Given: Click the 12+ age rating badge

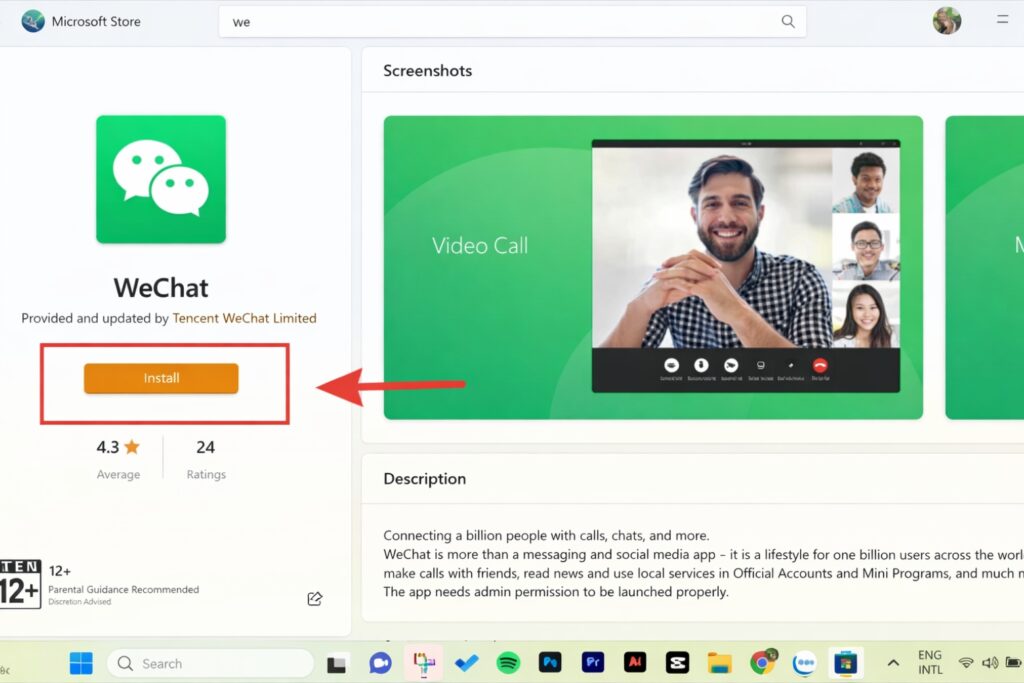Looking at the screenshot, I should pyautogui.click(x=20, y=584).
